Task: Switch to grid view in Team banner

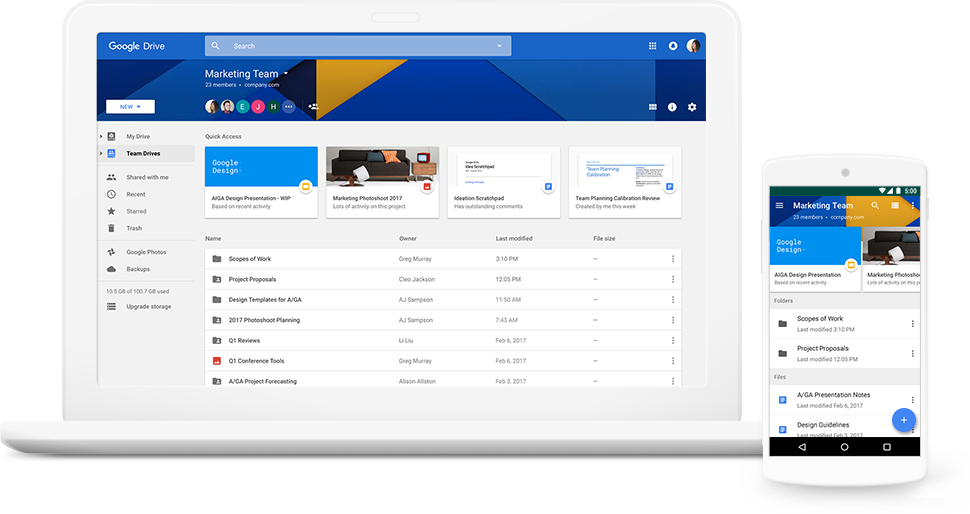Action: (x=652, y=107)
